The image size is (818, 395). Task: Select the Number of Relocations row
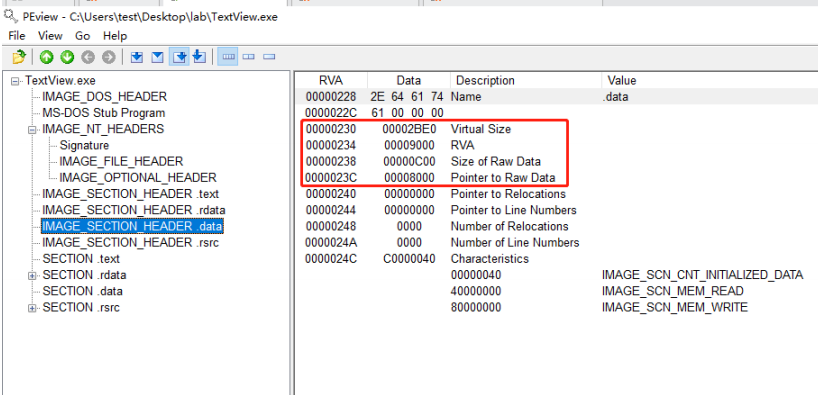[557, 226]
